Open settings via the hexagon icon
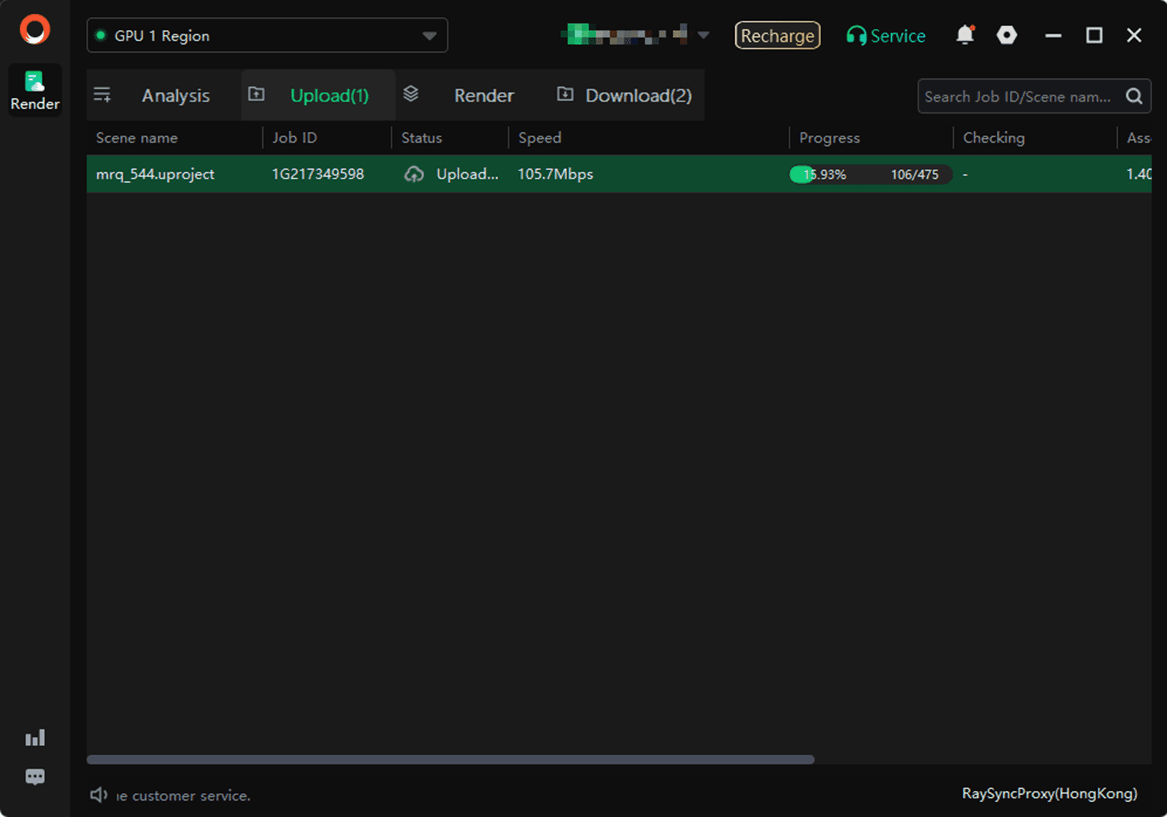 point(1007,35)
